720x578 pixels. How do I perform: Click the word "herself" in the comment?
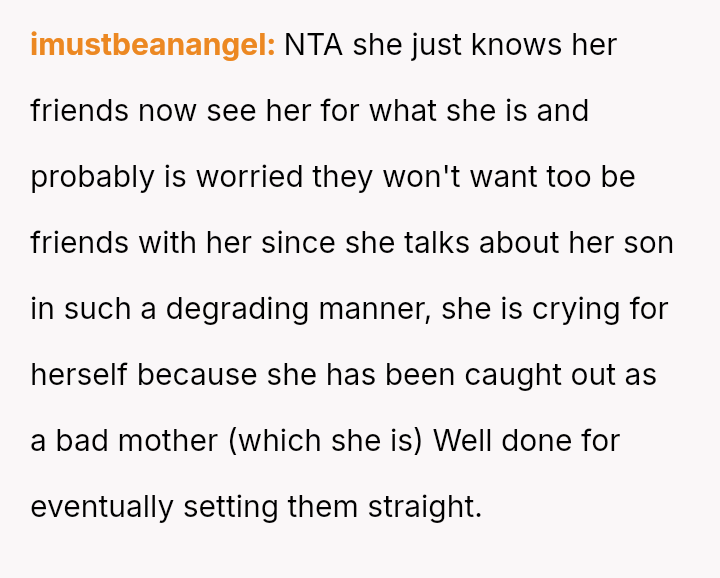(79, 375)
